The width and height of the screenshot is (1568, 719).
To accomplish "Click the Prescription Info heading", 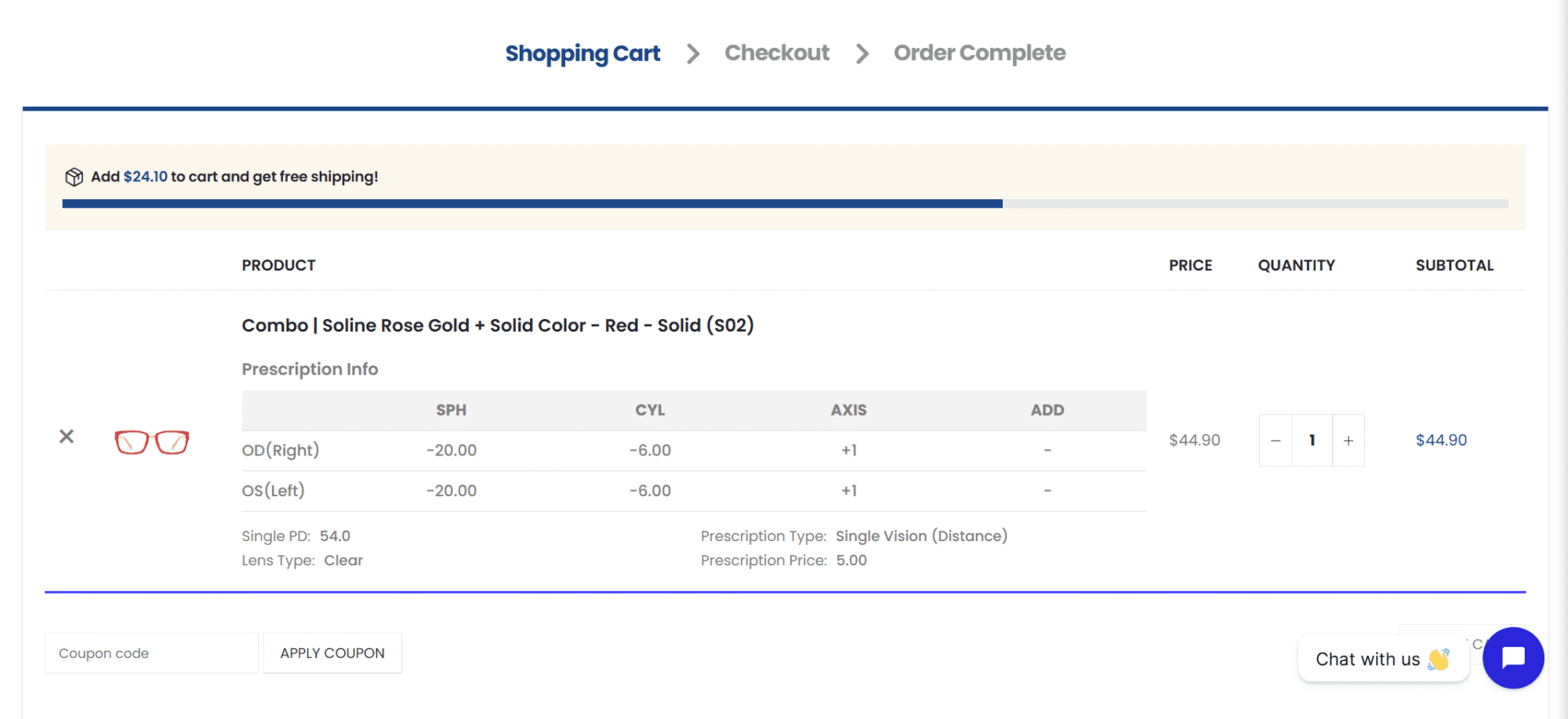I will [x=310, y=369].
